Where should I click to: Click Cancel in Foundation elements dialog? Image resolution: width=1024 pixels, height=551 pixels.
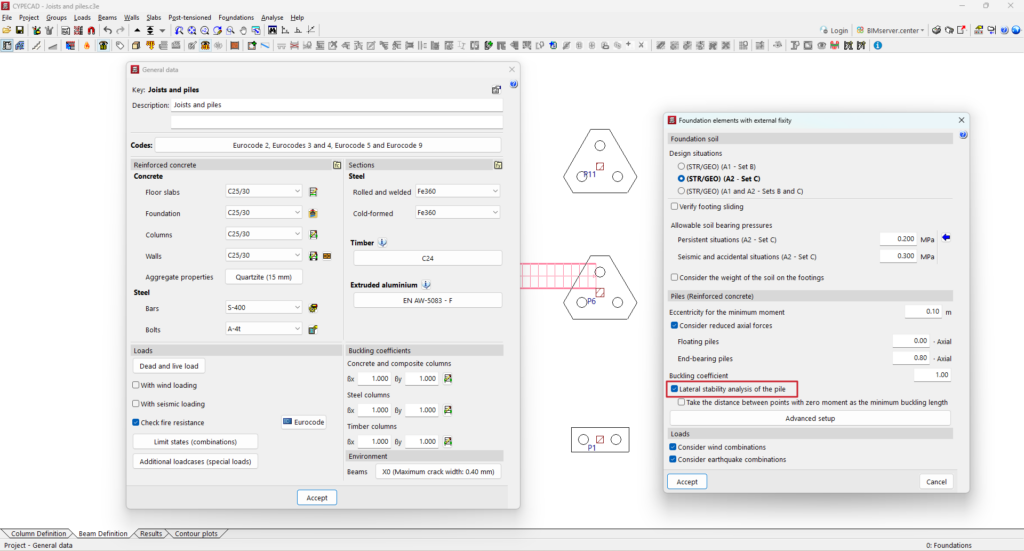(x=936, y=482)
